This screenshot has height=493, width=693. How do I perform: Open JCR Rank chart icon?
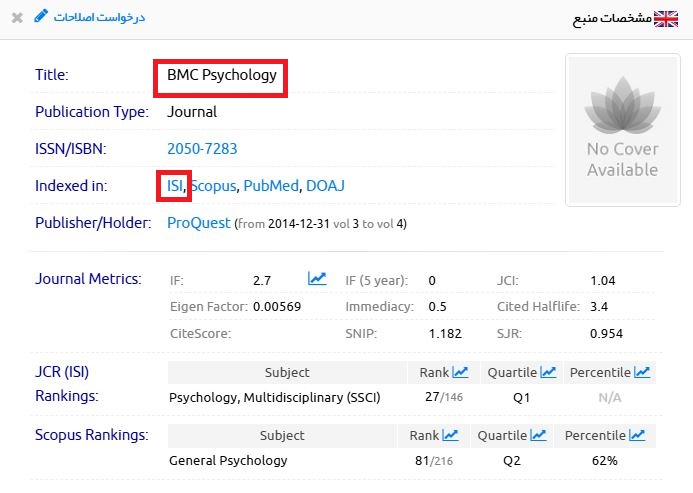pos(460,373)
